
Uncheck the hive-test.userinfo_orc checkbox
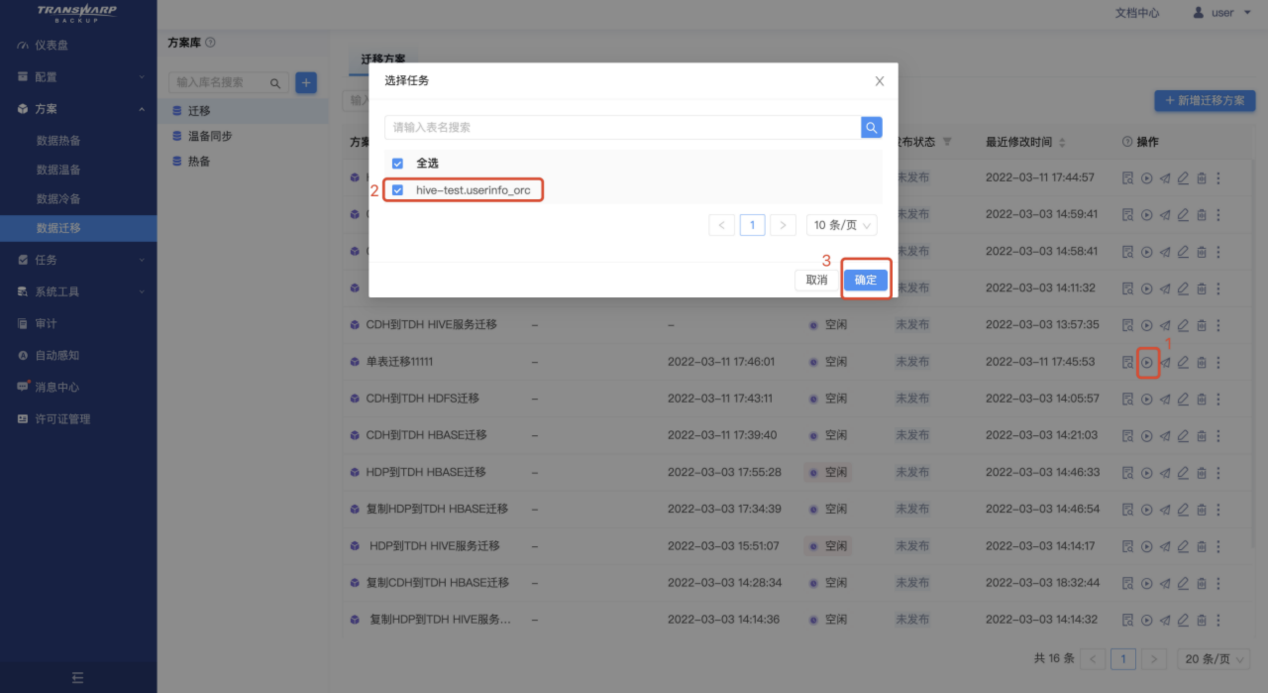coord(398,190)
